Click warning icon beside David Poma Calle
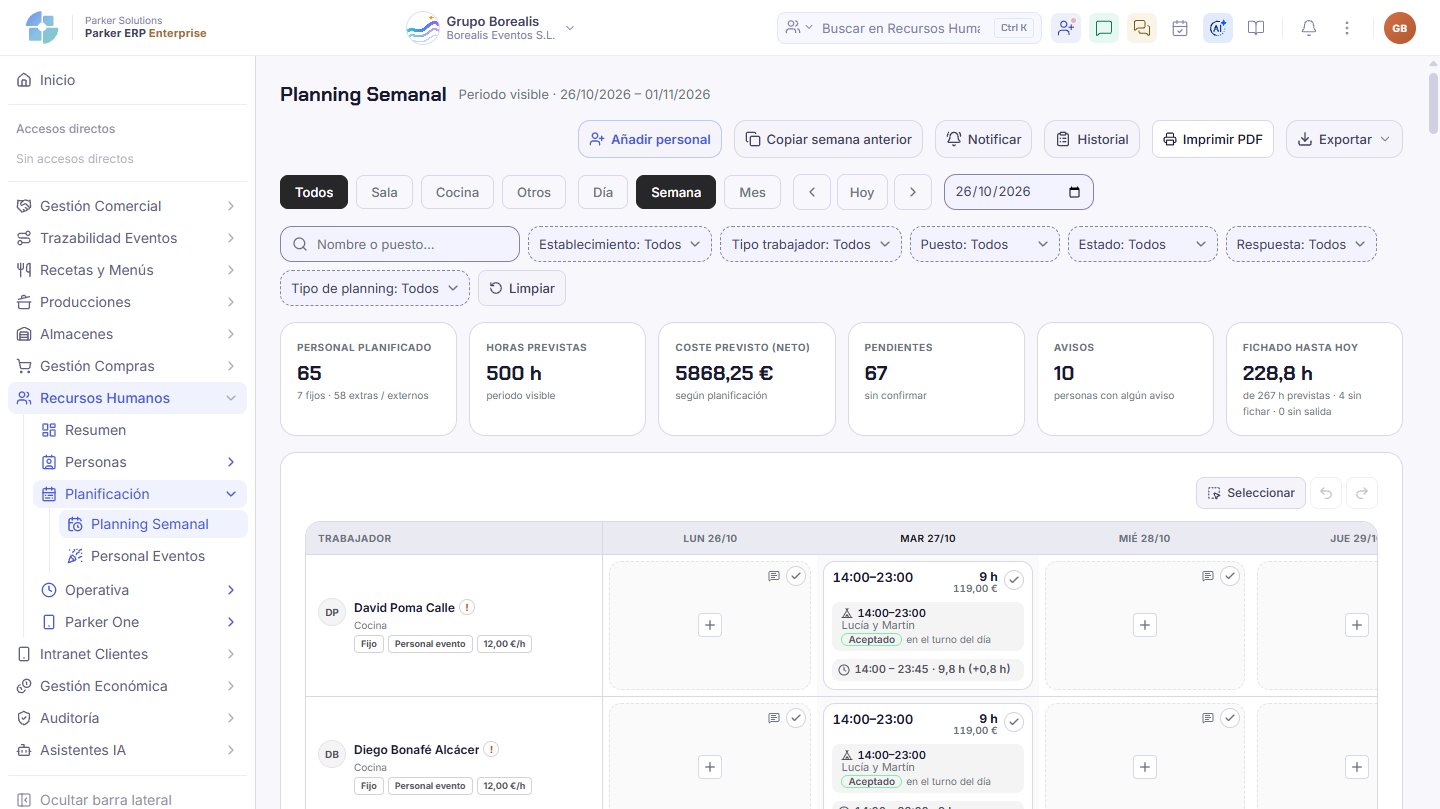The width and height of the screenshot is (1440, 809). click(x=467, y=607)
